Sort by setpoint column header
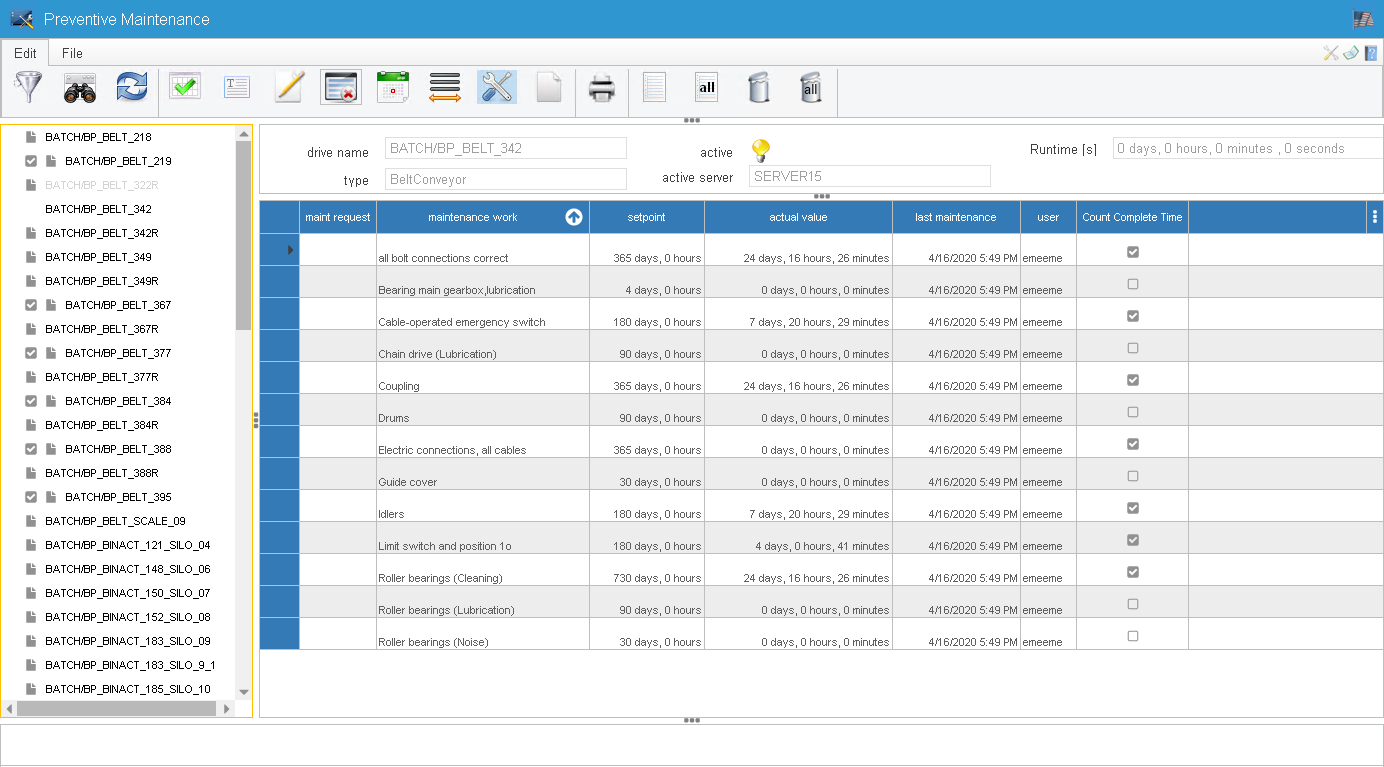 point(647,217)
